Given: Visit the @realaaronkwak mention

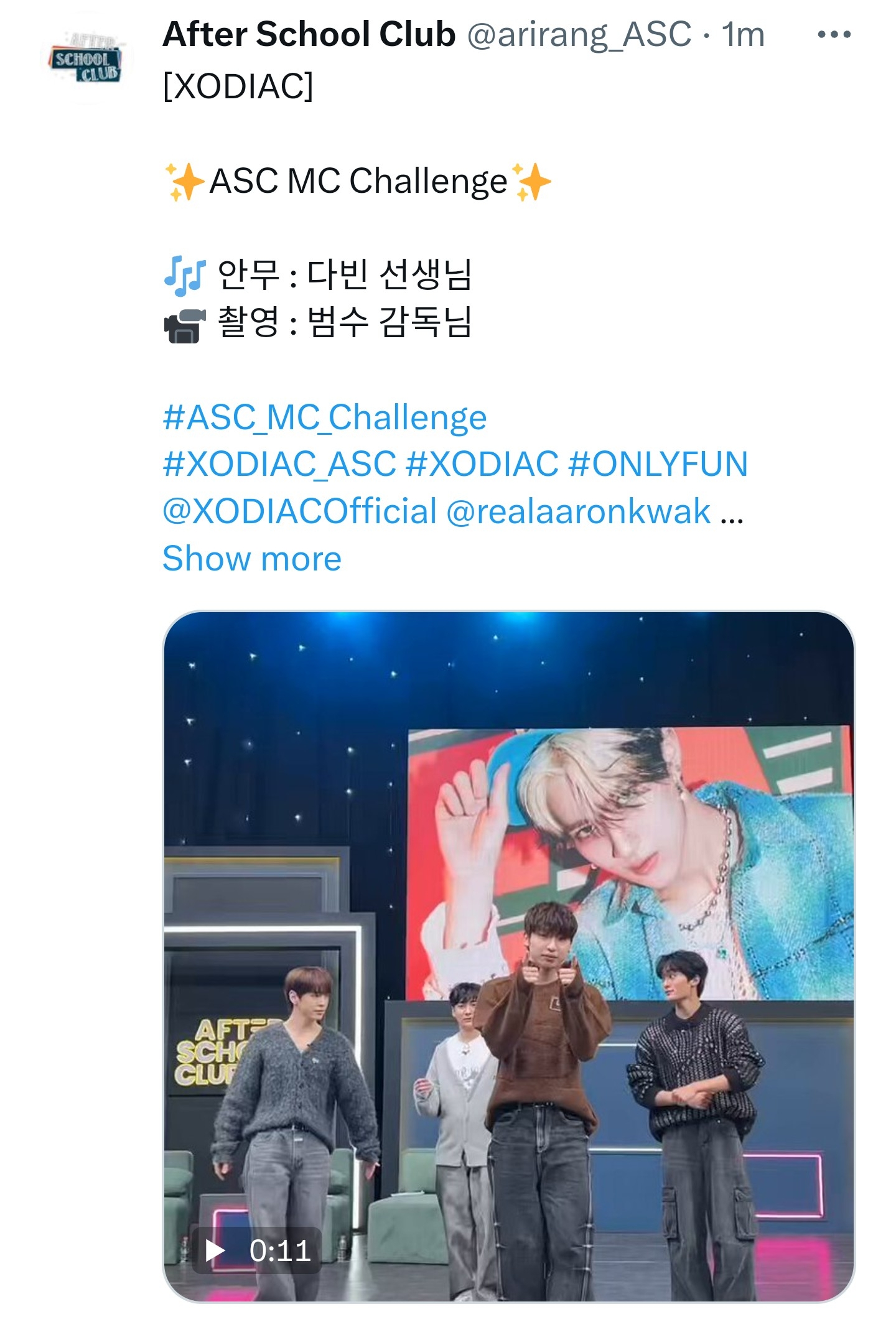Looking at the screenshot, I should coord(578,511).
